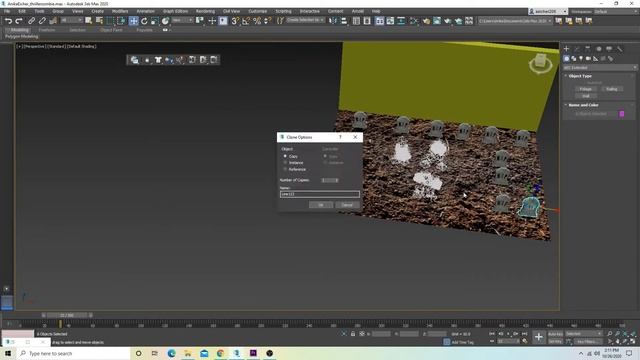The width and height of the screenshot is (640, 360).
Task: Open the Select by Name dialog
Action: click(x=99, y=21)
